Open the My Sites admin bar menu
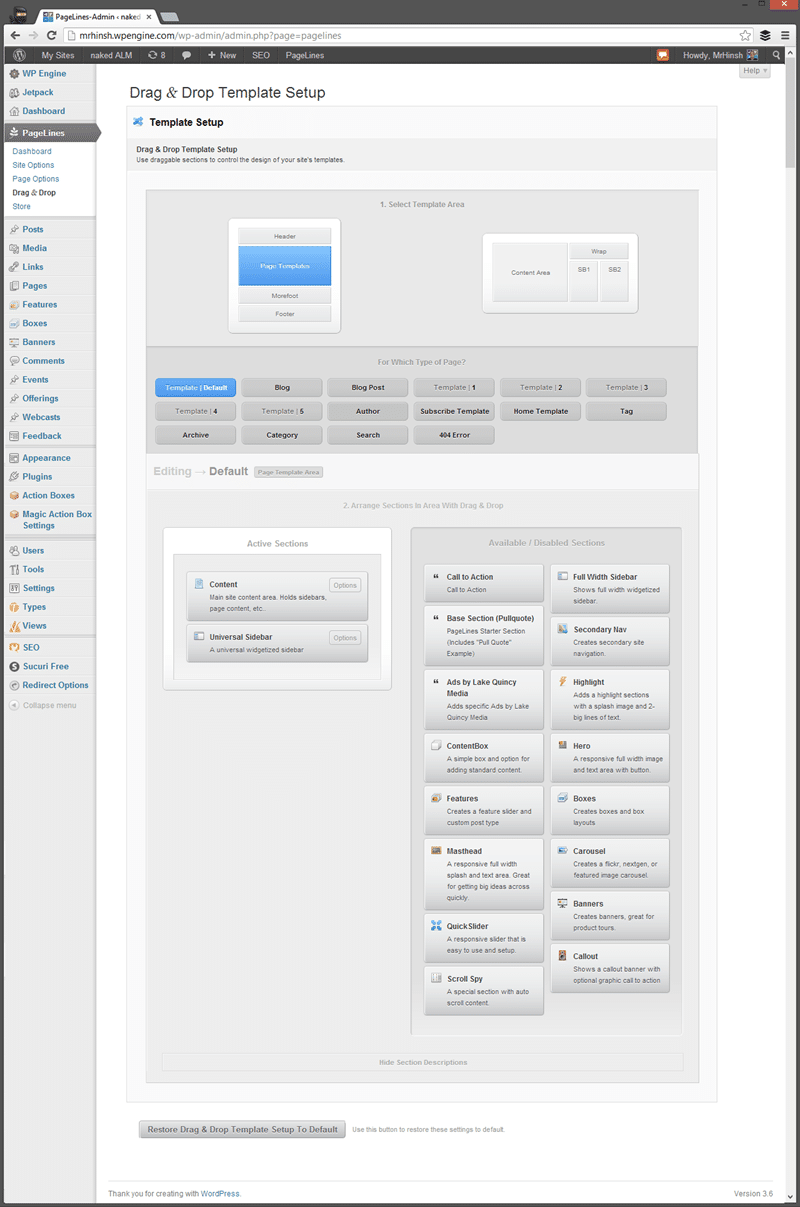This screenshot has height=1207, width=800. pos(58,55)
